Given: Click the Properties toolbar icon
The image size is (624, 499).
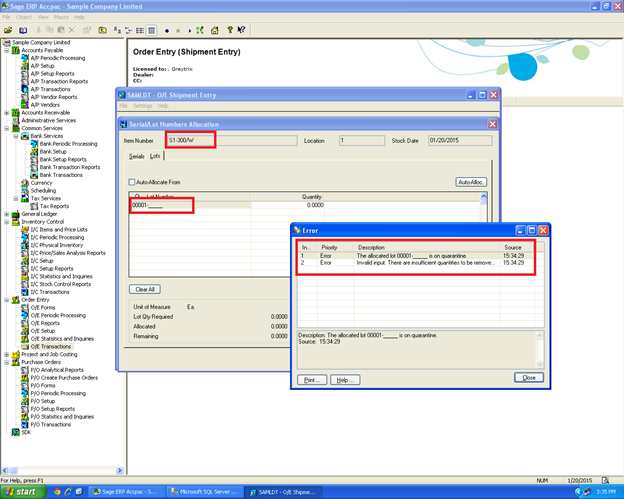Looking at the screenshot, I should 87,30.
